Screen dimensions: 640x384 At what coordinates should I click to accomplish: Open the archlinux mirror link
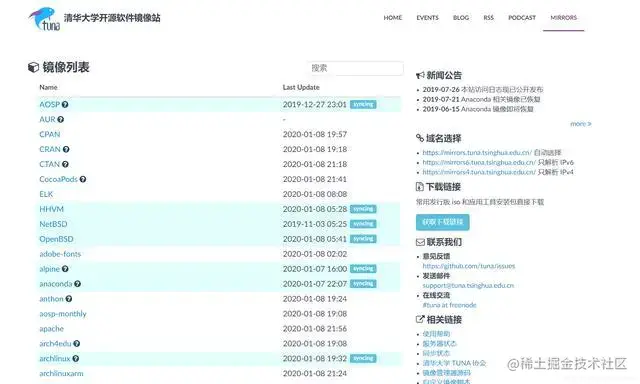[55, 358]
